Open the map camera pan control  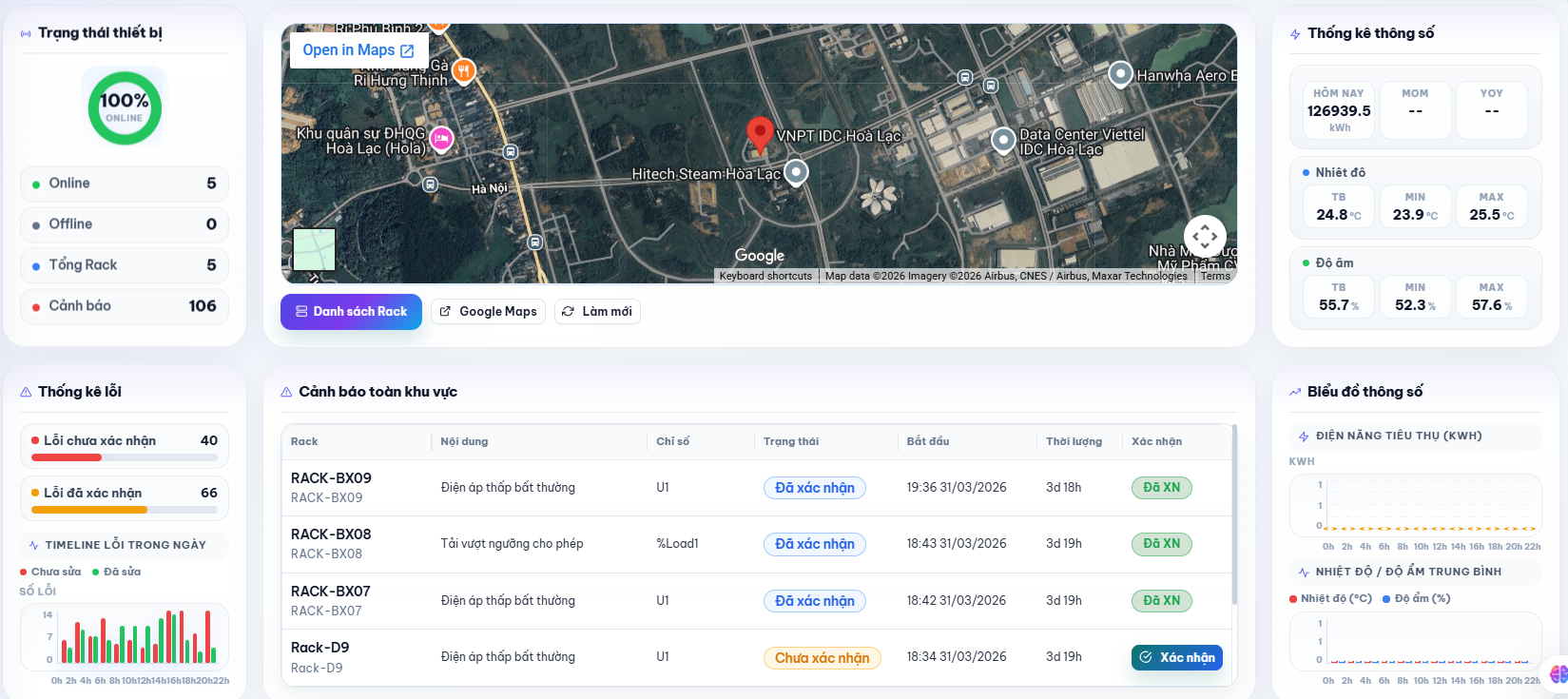(x=1204, y=236)
